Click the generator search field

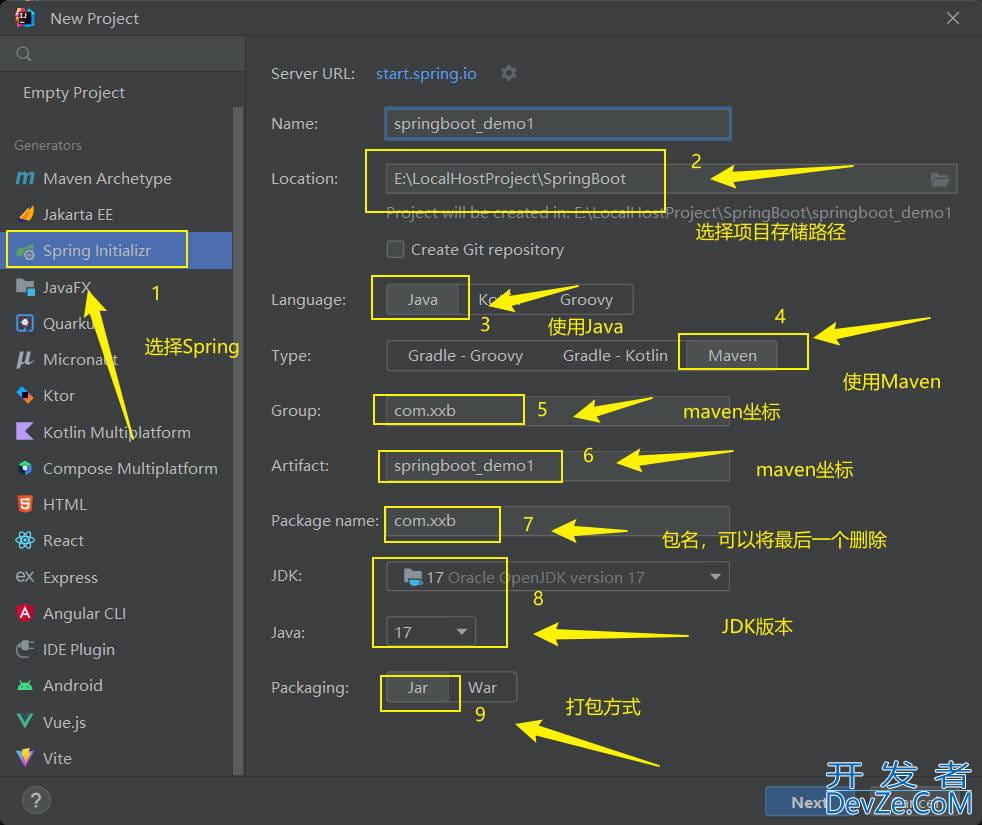coord(123,54)
